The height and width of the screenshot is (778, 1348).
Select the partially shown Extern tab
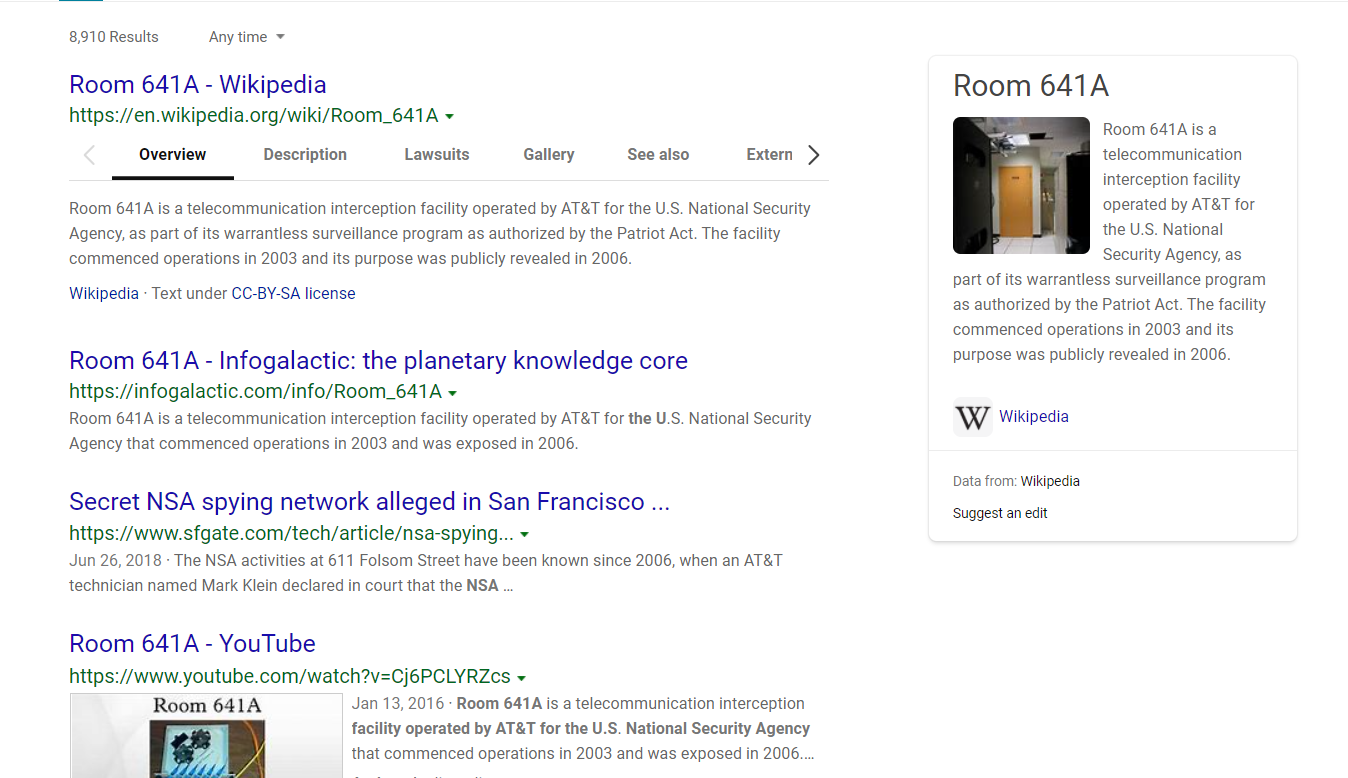click(x=769, y=154)
